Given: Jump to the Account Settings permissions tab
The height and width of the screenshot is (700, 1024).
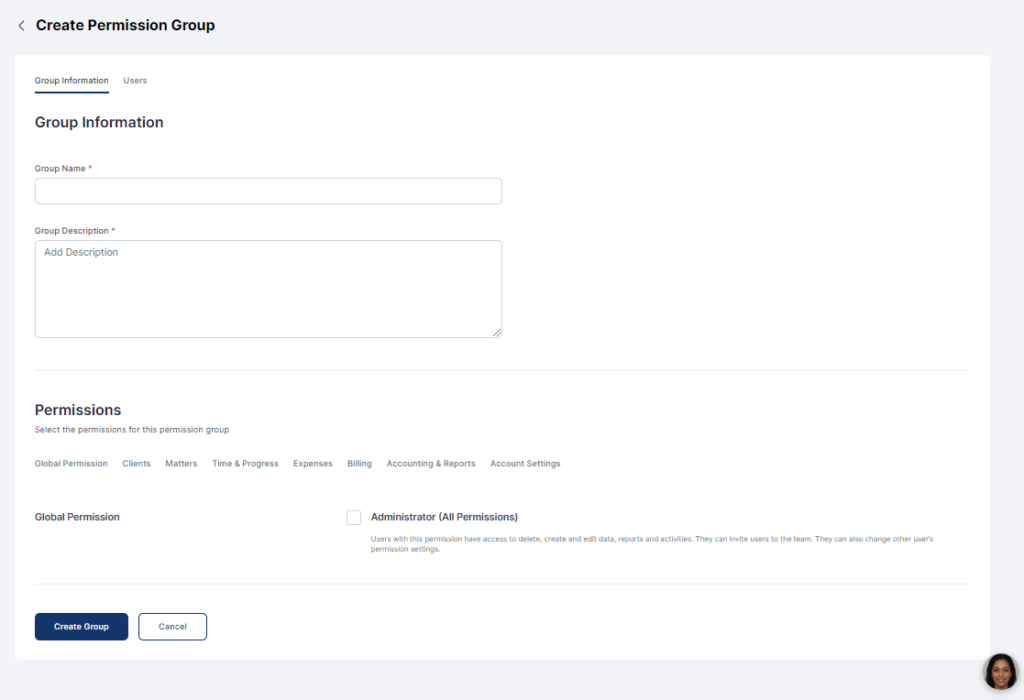Looking at the screenshot, I should (525, 464).
